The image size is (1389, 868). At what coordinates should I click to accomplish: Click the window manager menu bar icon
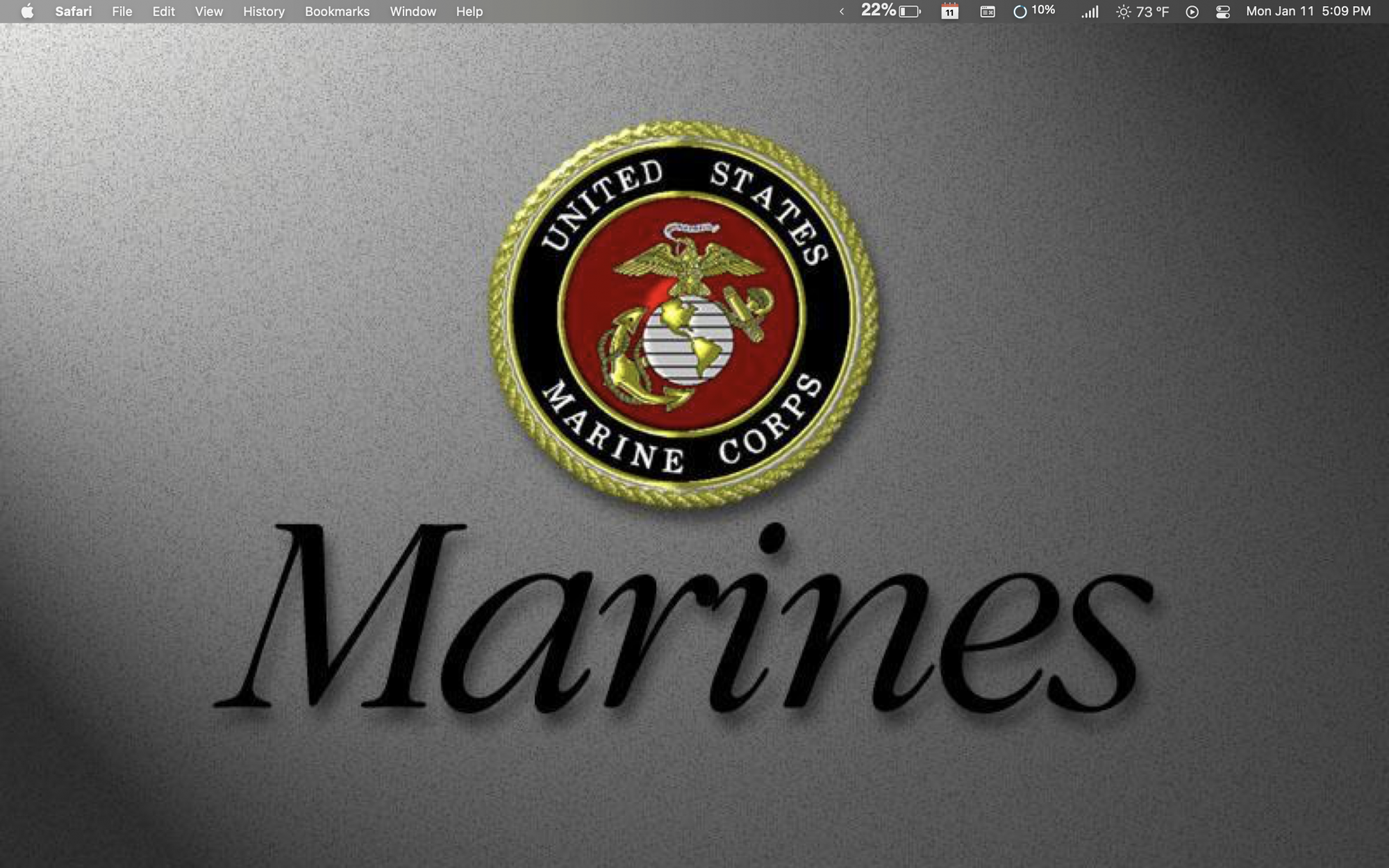[988, 11]
